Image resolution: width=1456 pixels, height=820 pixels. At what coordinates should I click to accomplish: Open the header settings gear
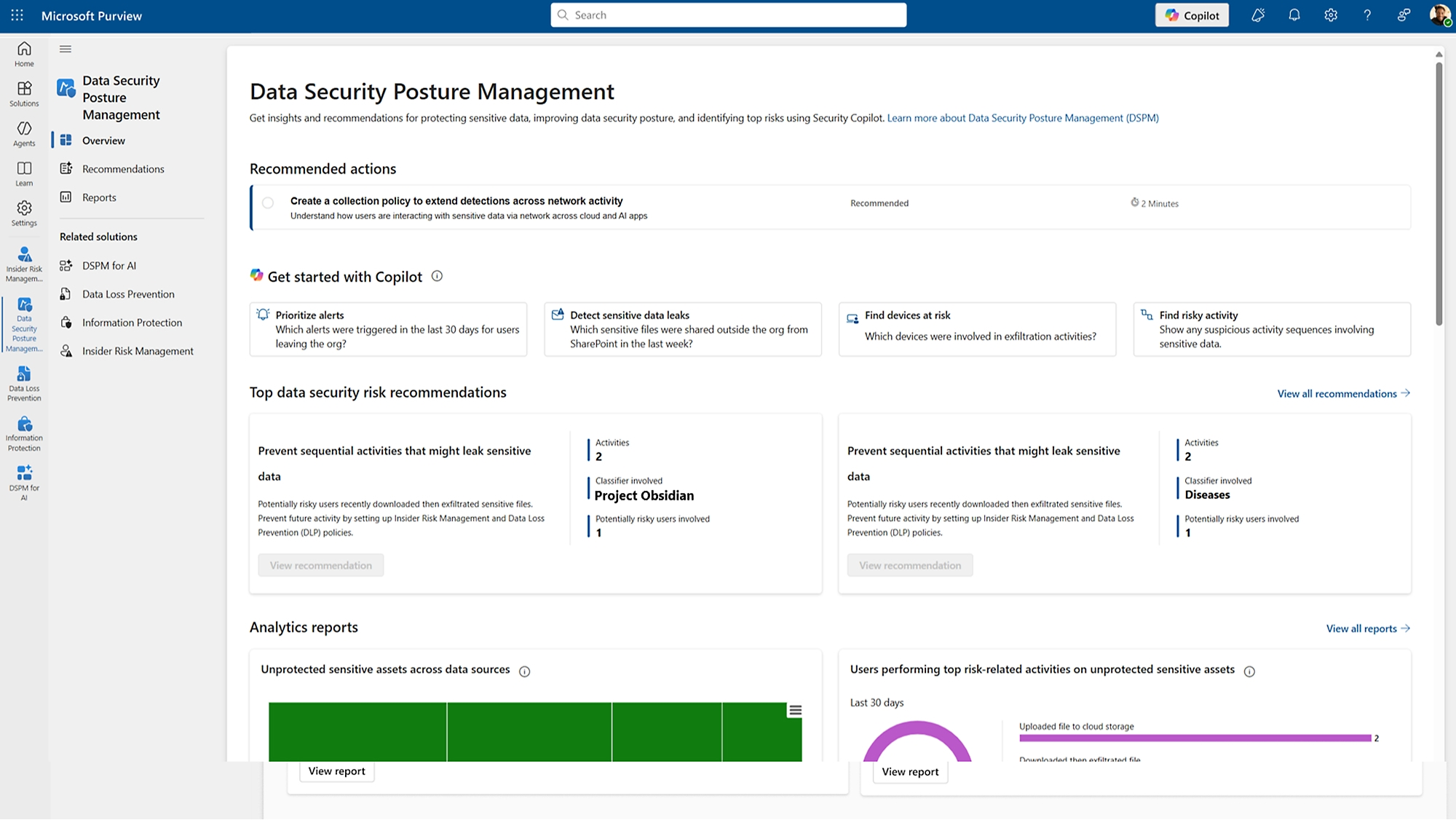(1331, 15)
